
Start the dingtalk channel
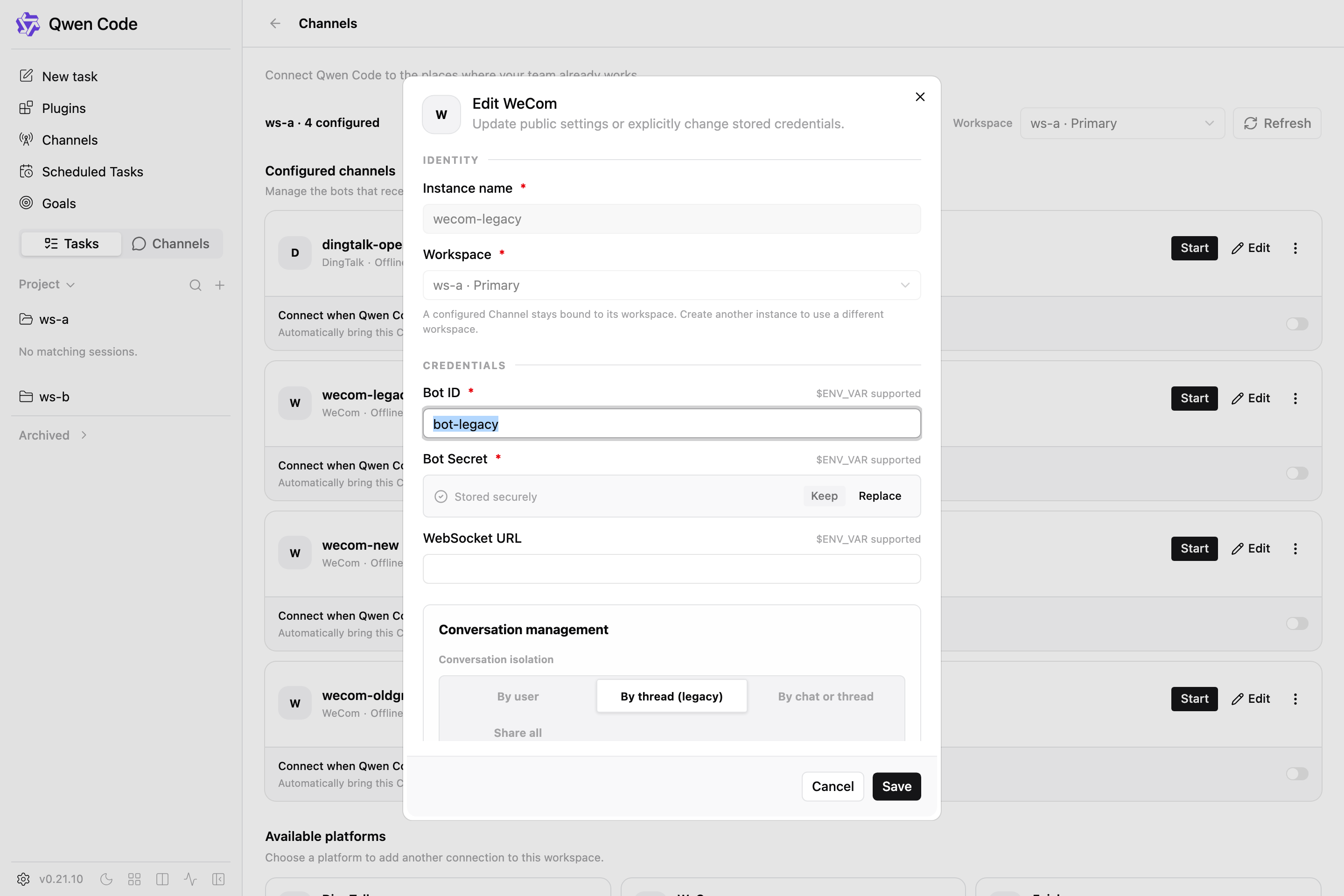coord(1194,248)
